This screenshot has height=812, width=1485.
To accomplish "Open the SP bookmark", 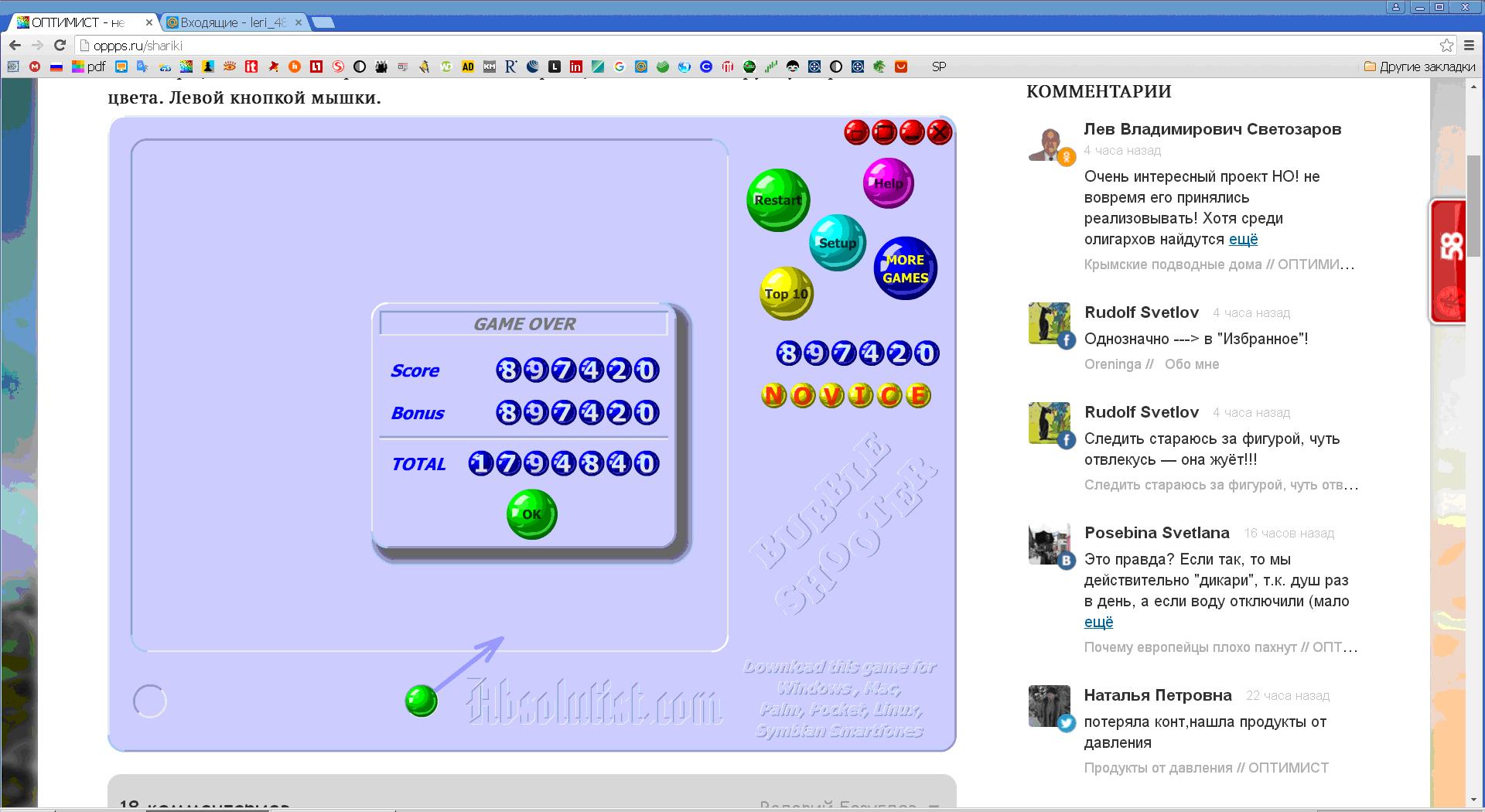I will (939, 67).
